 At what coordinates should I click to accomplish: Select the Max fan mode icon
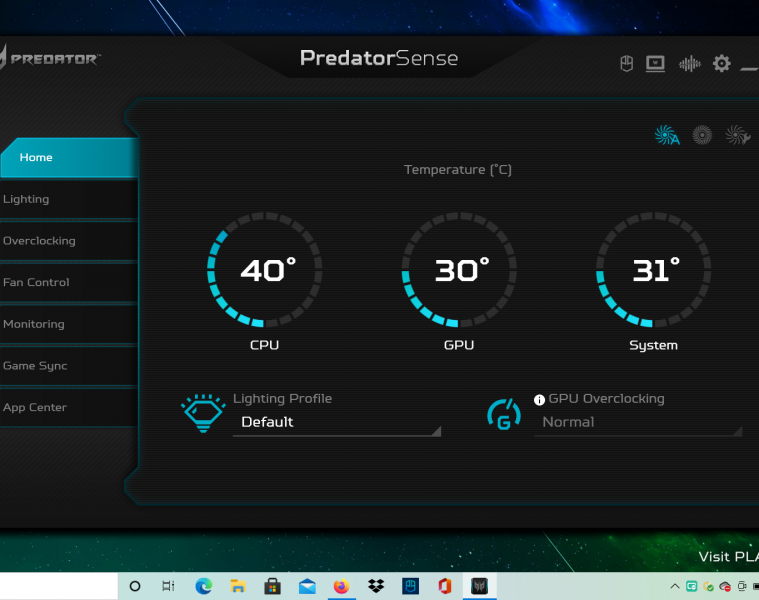[x=702, y=135]
